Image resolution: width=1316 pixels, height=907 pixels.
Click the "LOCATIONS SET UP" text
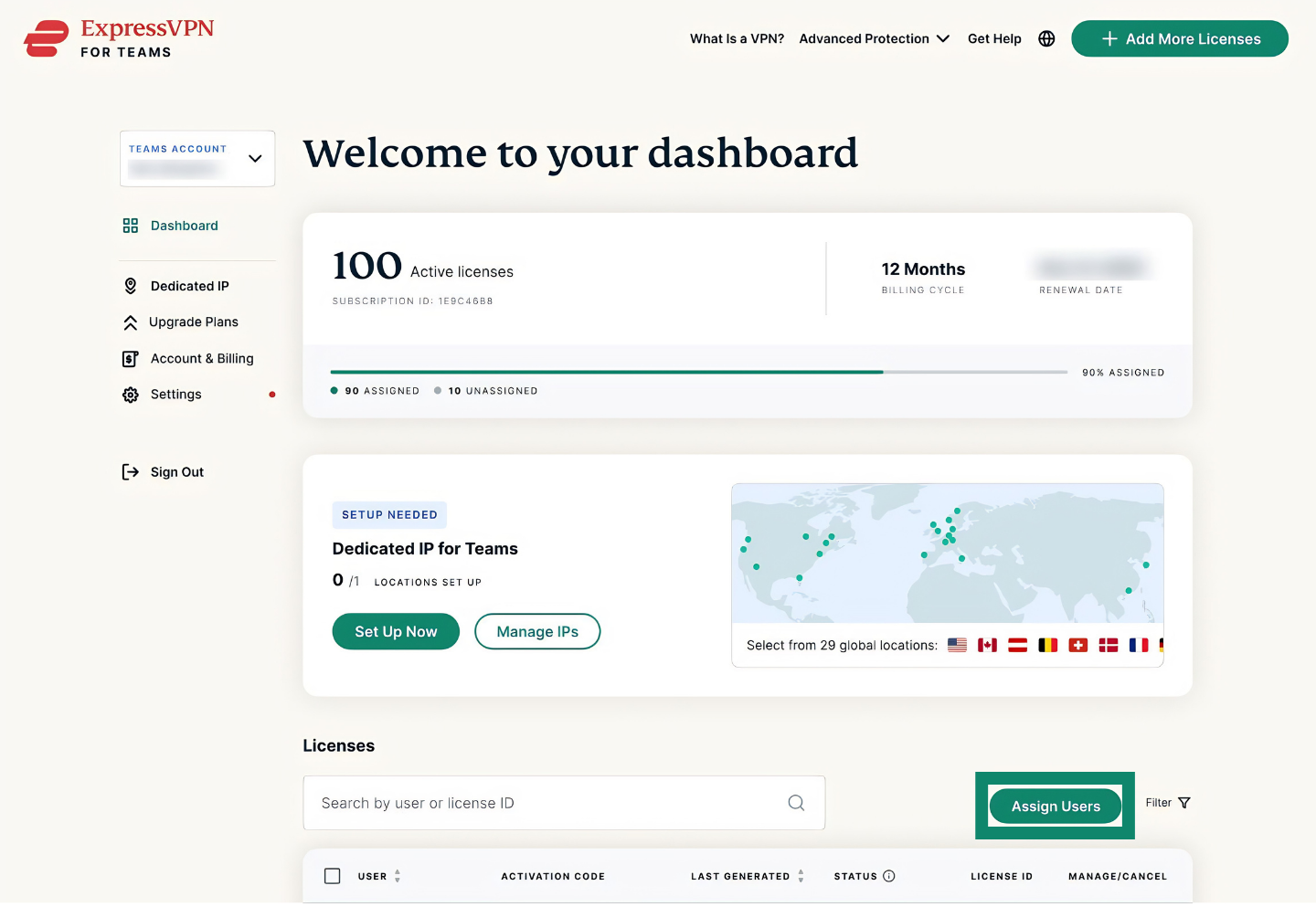(428, 582)
